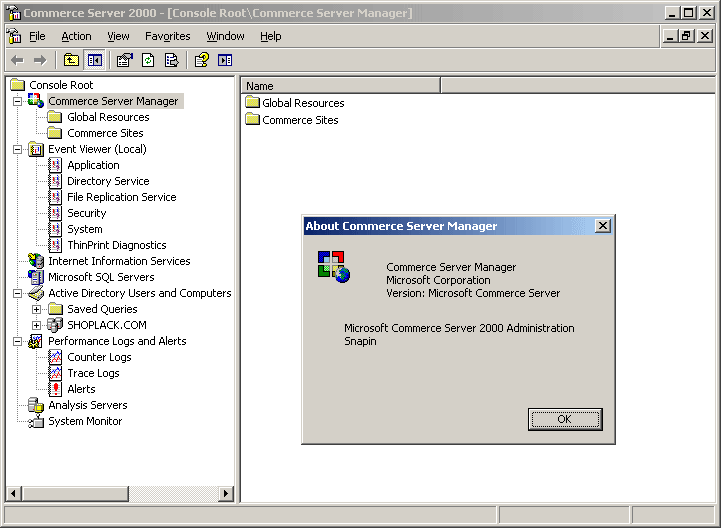Screen dimensions: 721x528
Task: Click the Event Viewer (Local) icon
Action: pos(36,149)
